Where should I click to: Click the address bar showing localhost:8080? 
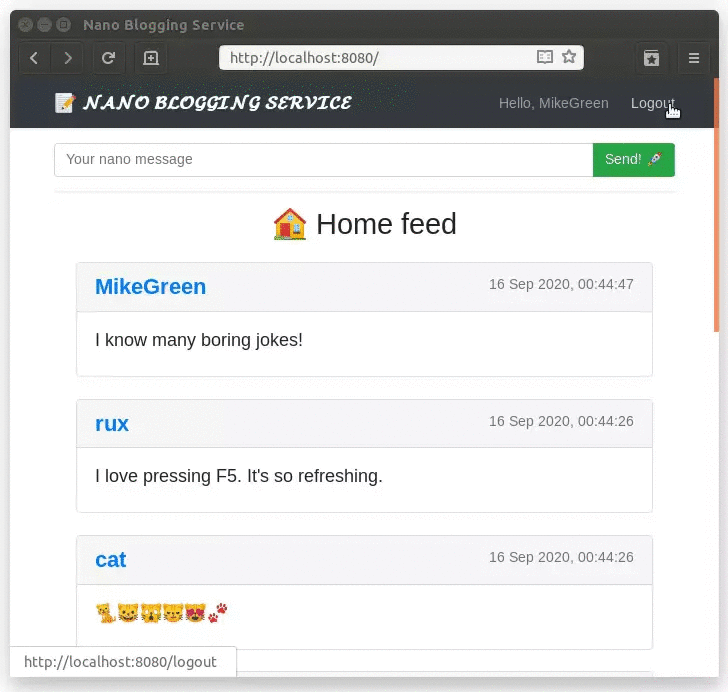401,58
